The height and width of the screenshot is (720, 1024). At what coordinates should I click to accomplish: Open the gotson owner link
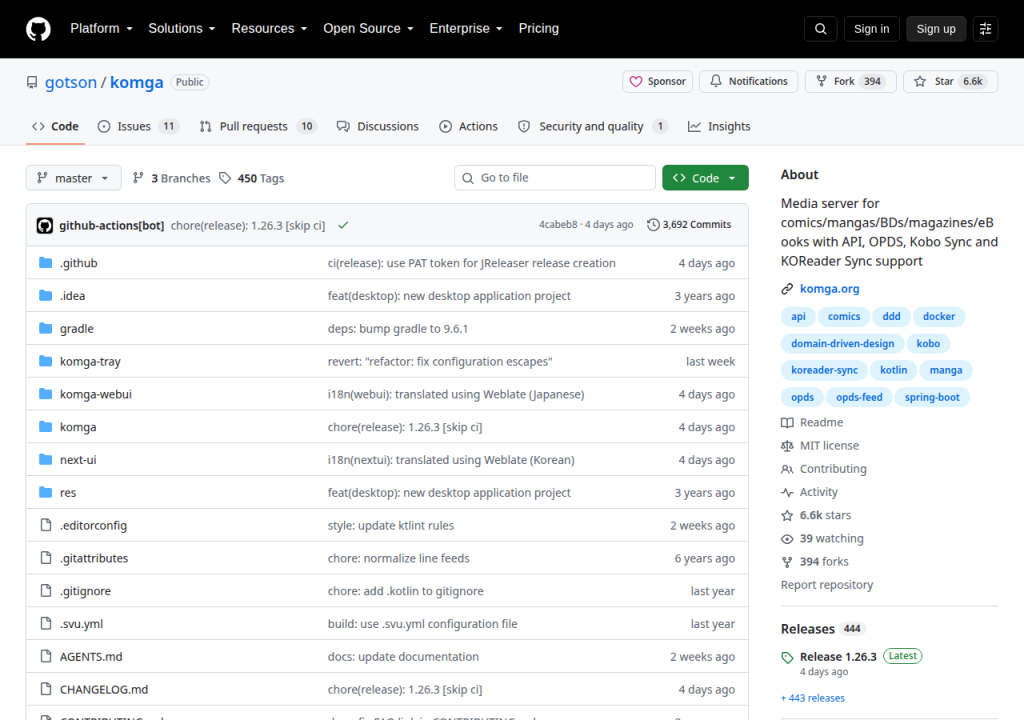click(x=71, y=82)
